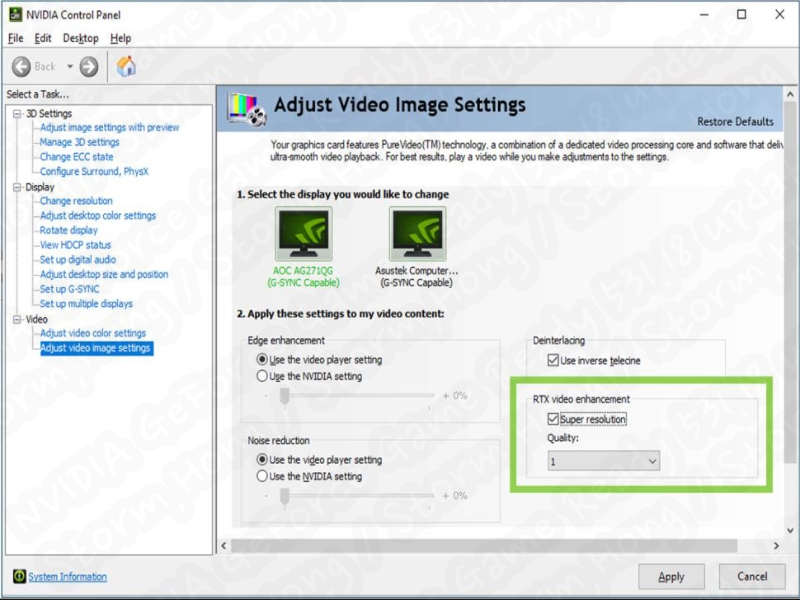Click the System Information icon

click(x=19, y=576)
